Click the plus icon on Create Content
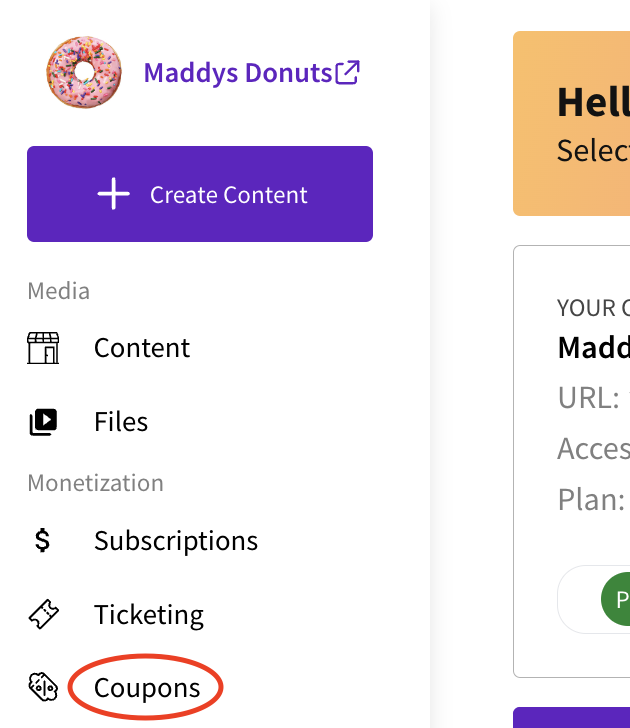Viewport: 630px width, 728px height. 114,194
